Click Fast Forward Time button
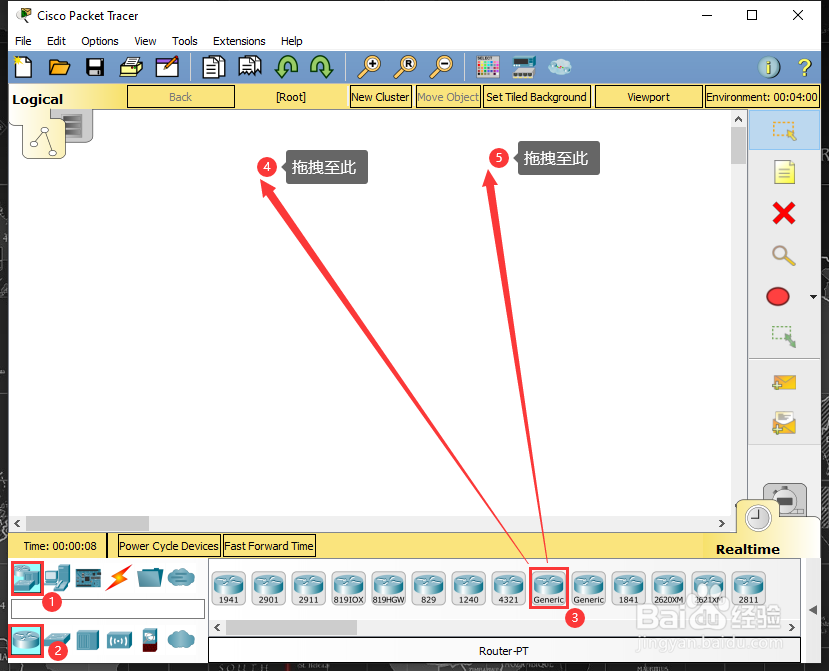This screenshot has height=671, width=829. click(x=269, y=546)
